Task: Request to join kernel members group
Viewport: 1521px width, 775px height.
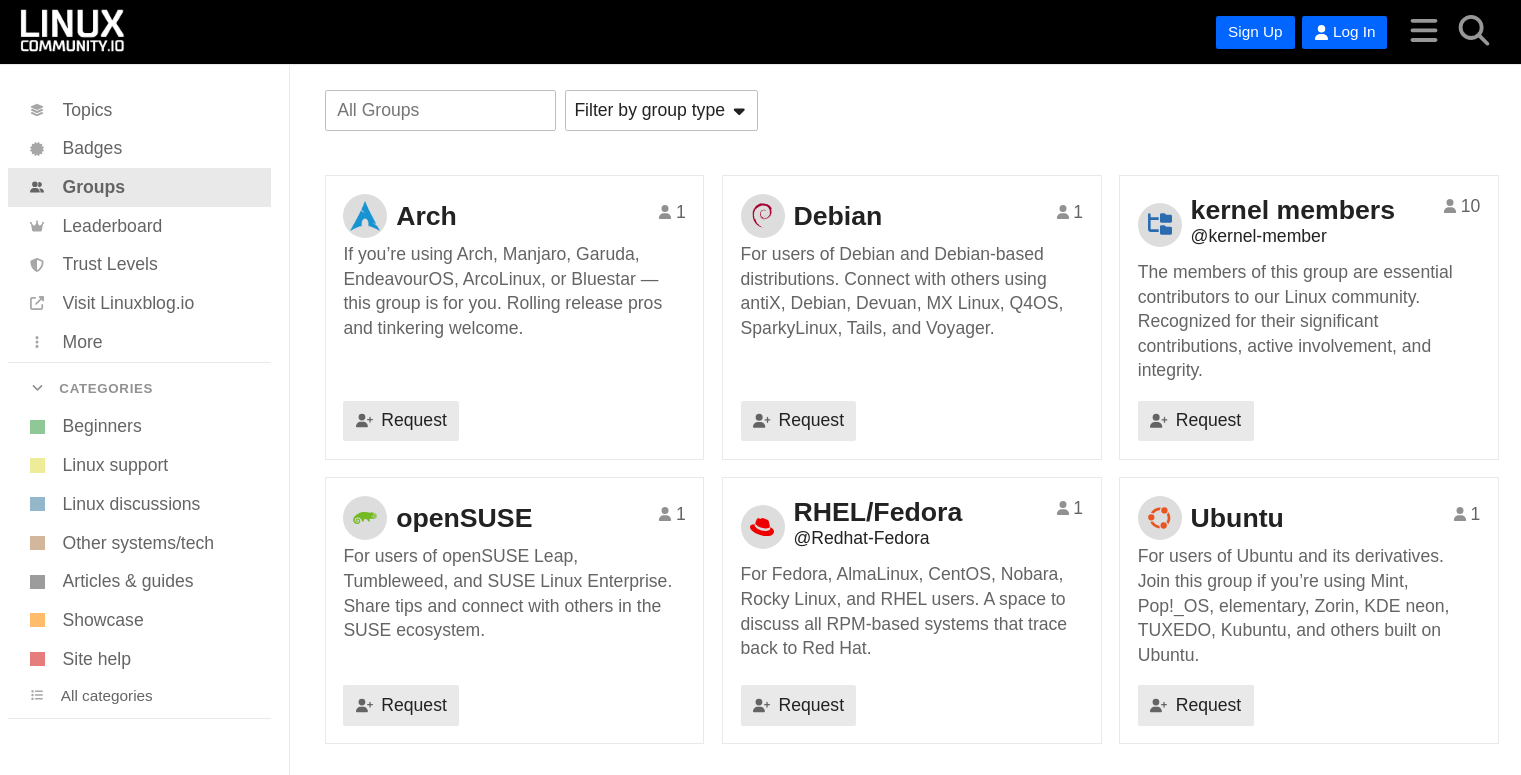Action: (x=1196, y=421)
